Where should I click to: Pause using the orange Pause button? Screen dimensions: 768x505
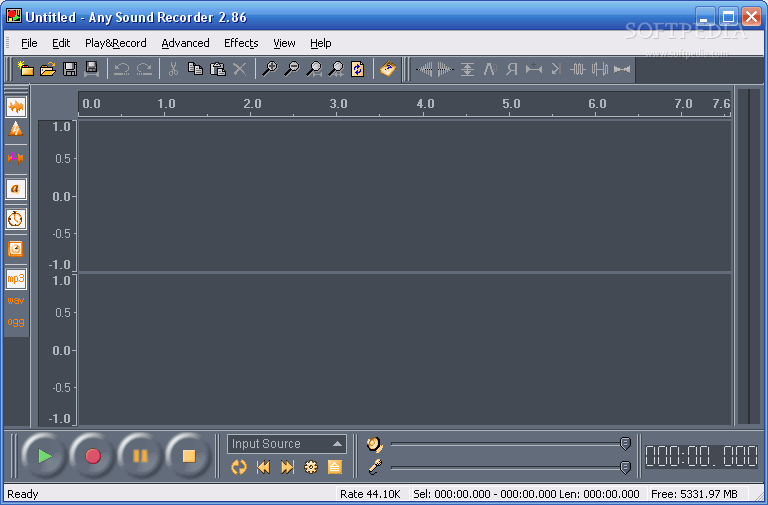pos(140,456)
